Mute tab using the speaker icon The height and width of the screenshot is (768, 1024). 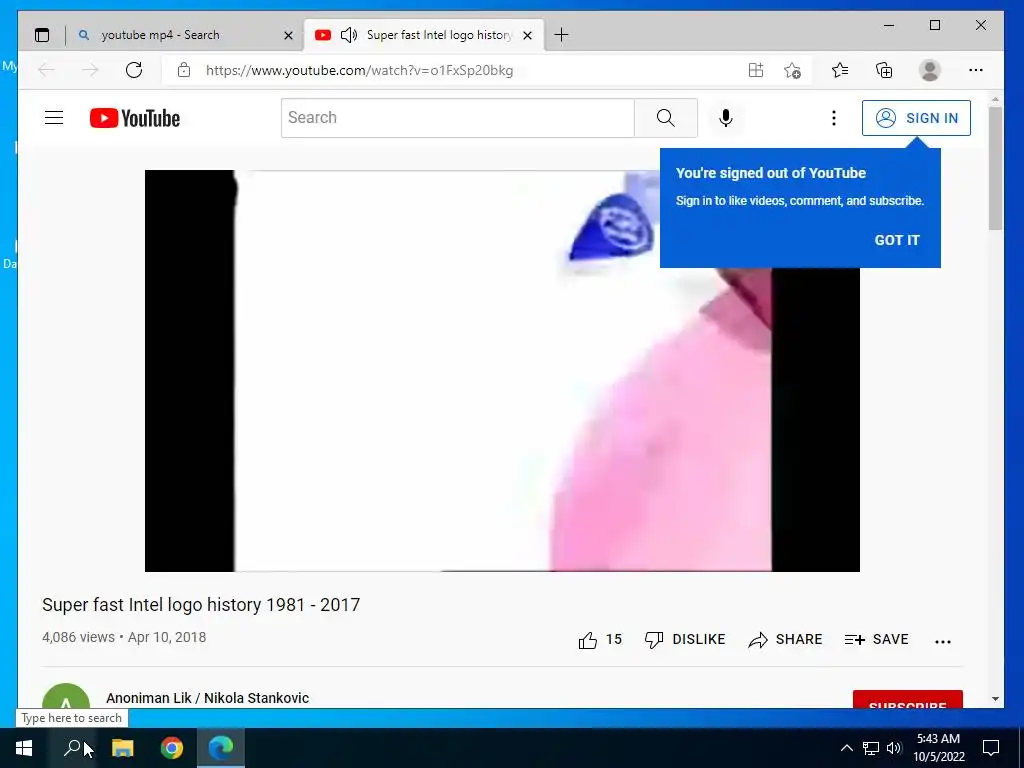coord(349,35)
